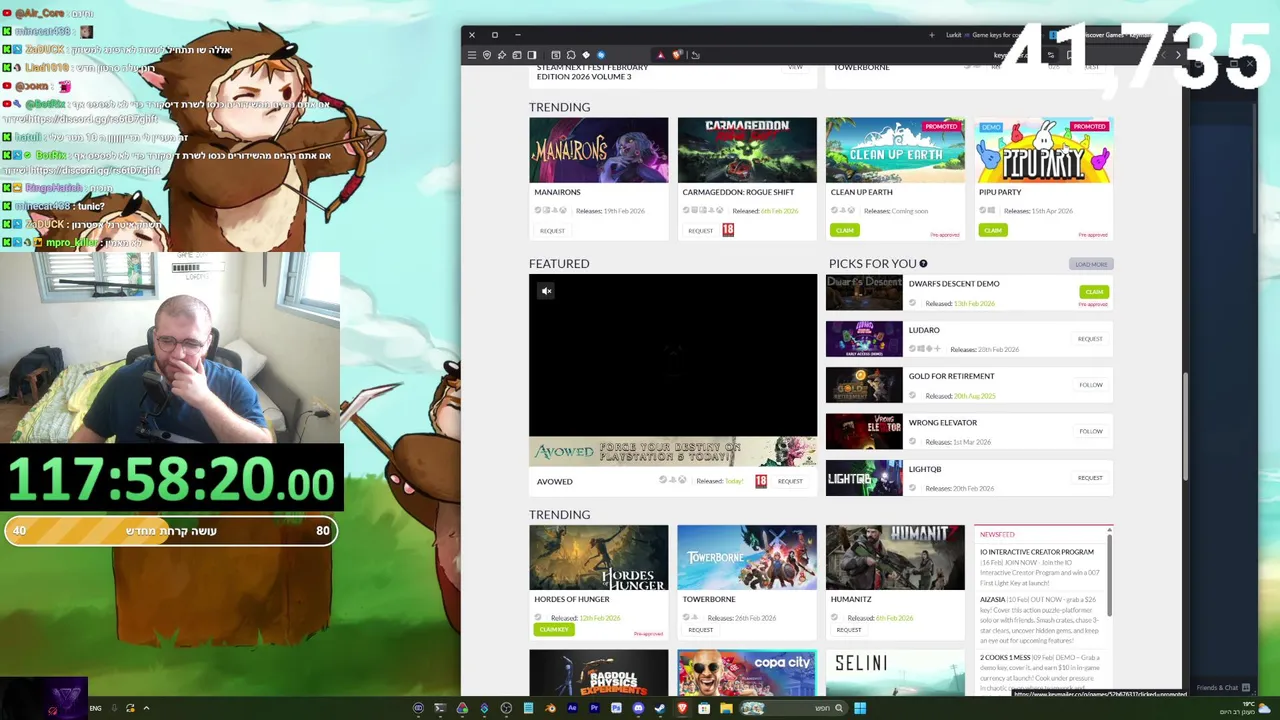Click the taskbar search box

tap(794, 708)
